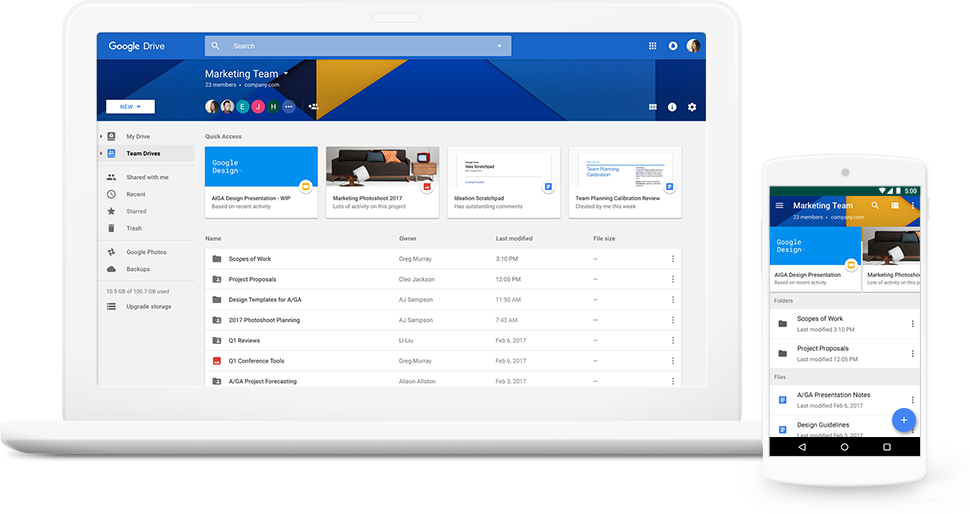
Task: Tap Android home navigation button
Action: (844, 447)
